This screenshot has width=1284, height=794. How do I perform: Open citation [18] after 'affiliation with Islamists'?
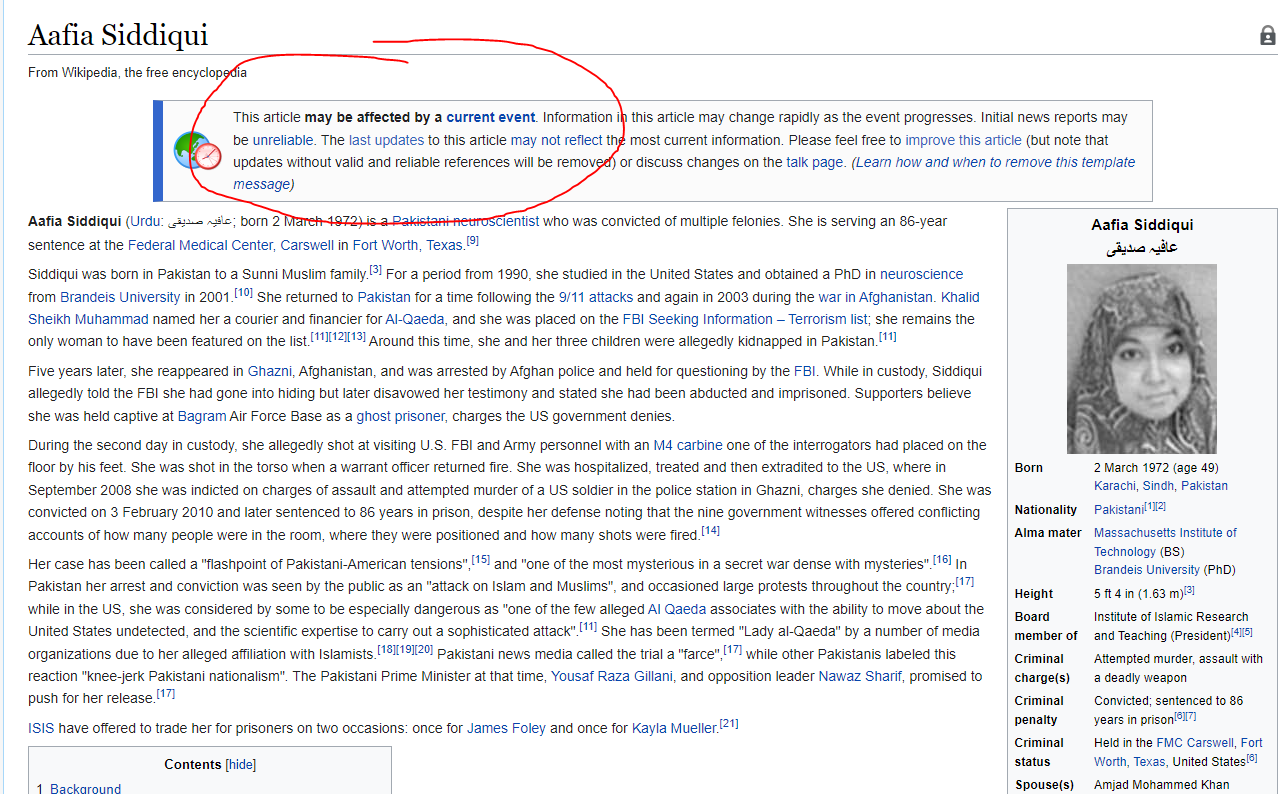click(387, 650)
